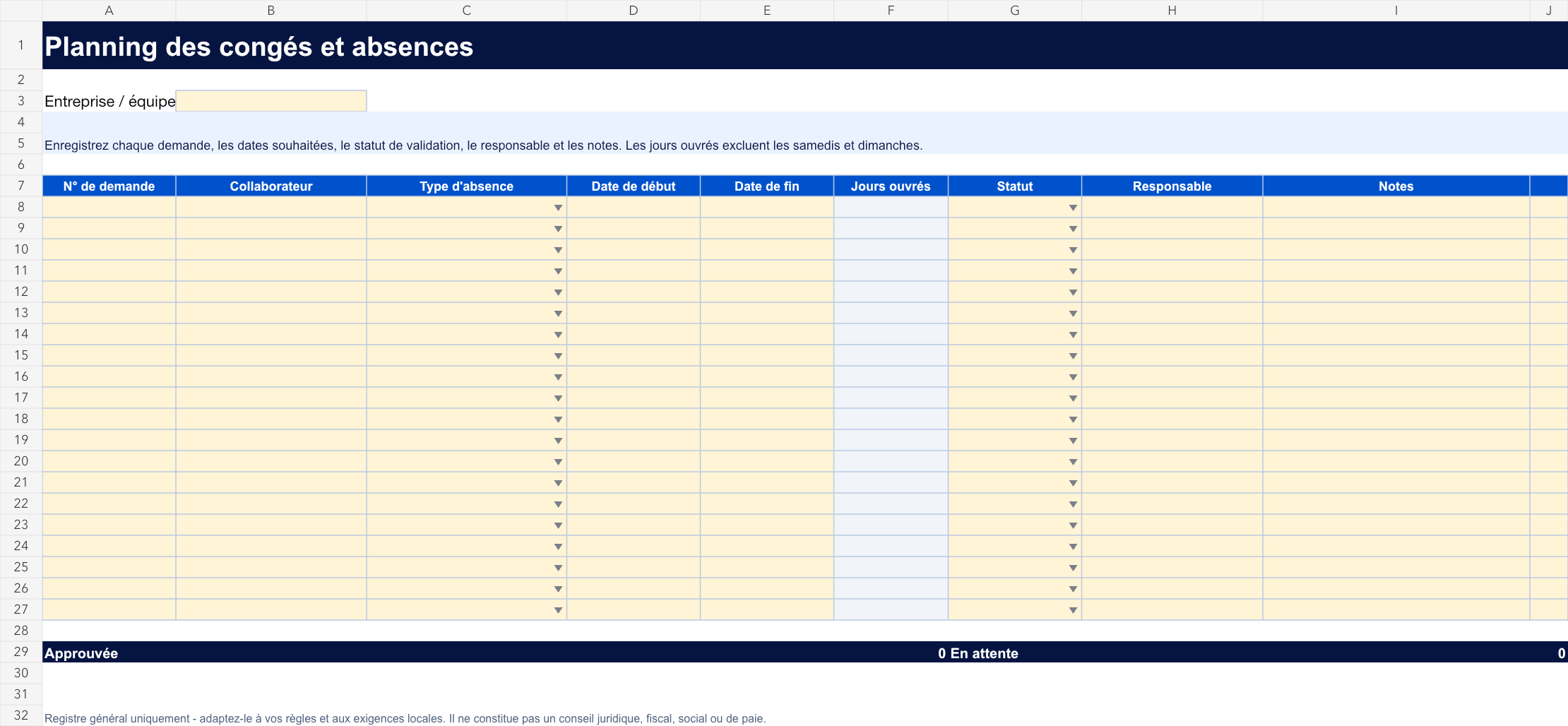Screen dimensions: 1568x726
Task: Expand Statut dropdown in row 15
Action: coord(1073,356)
